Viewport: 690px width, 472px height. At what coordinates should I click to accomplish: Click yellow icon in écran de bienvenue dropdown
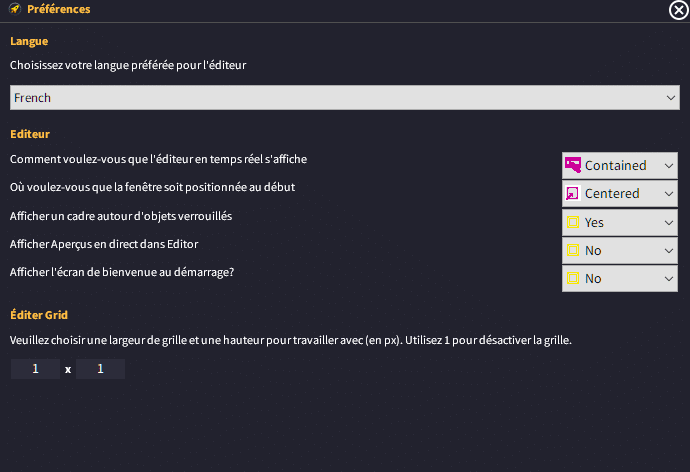(573, 278)
